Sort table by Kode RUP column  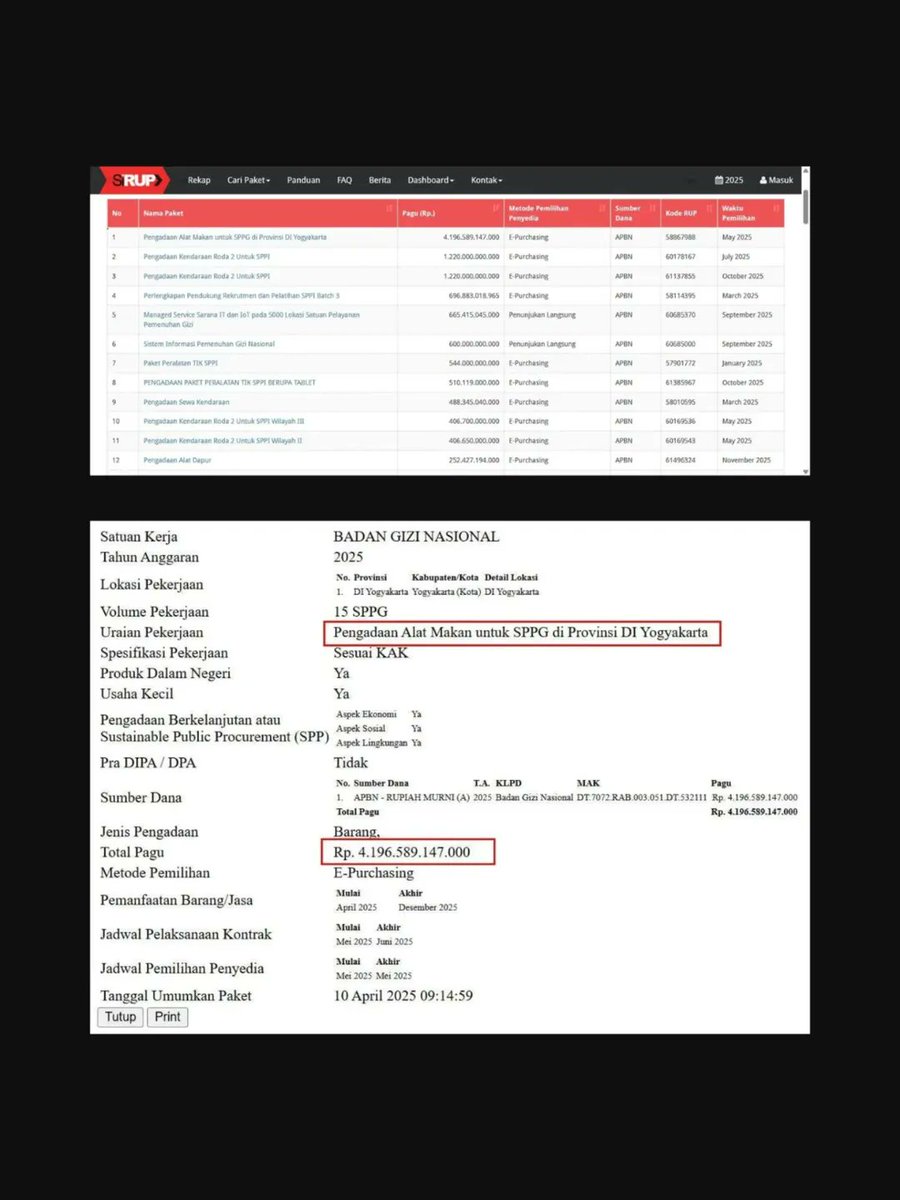[x=689, y=213]
